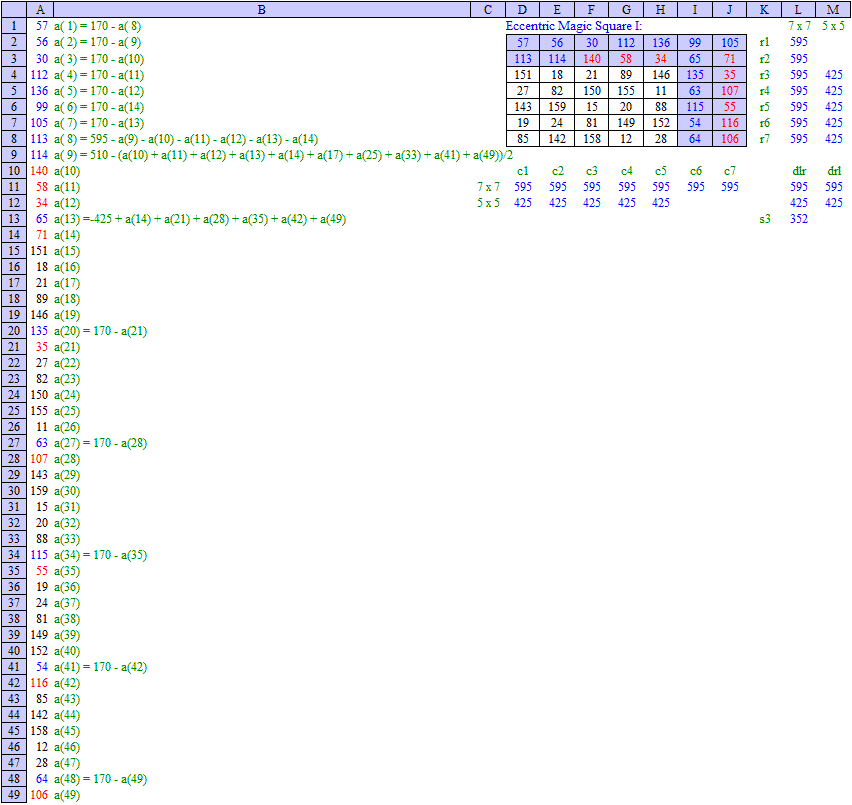The width and height of the screenshot is (852, 805).
Task: Select column G header
Action: coord(626,9)
